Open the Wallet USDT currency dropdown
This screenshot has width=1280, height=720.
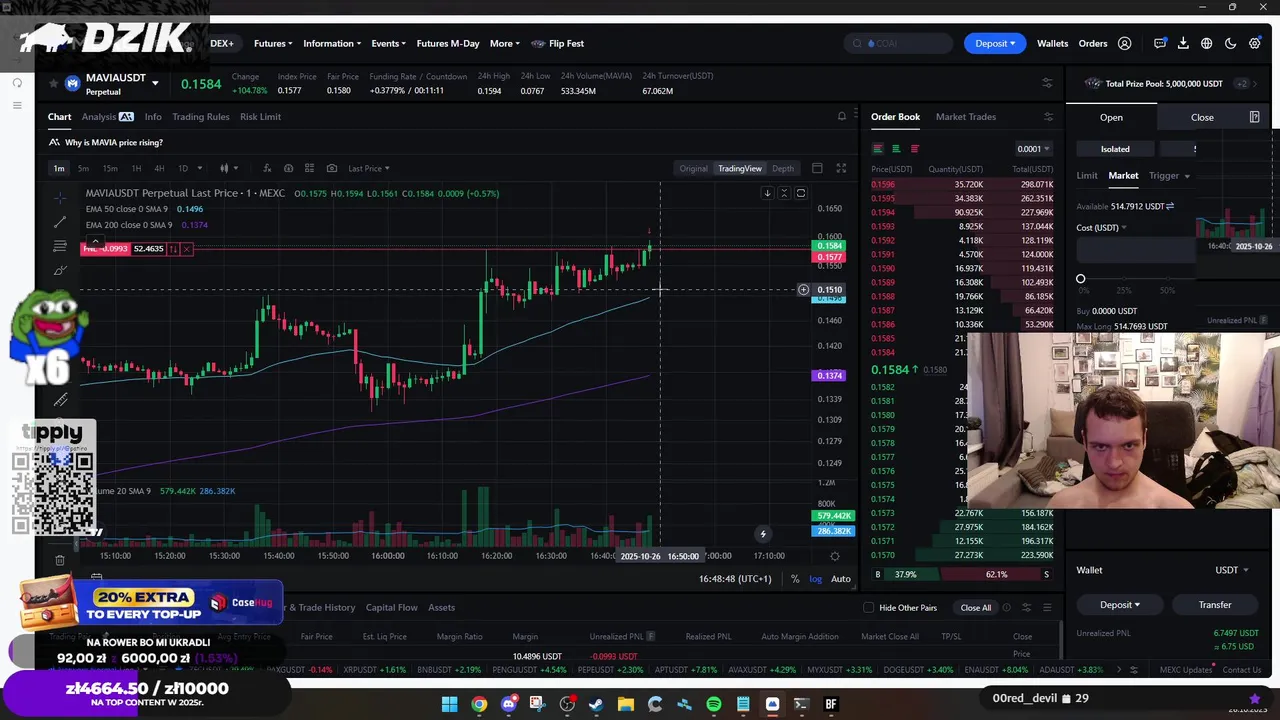(x=1231, y=570)
